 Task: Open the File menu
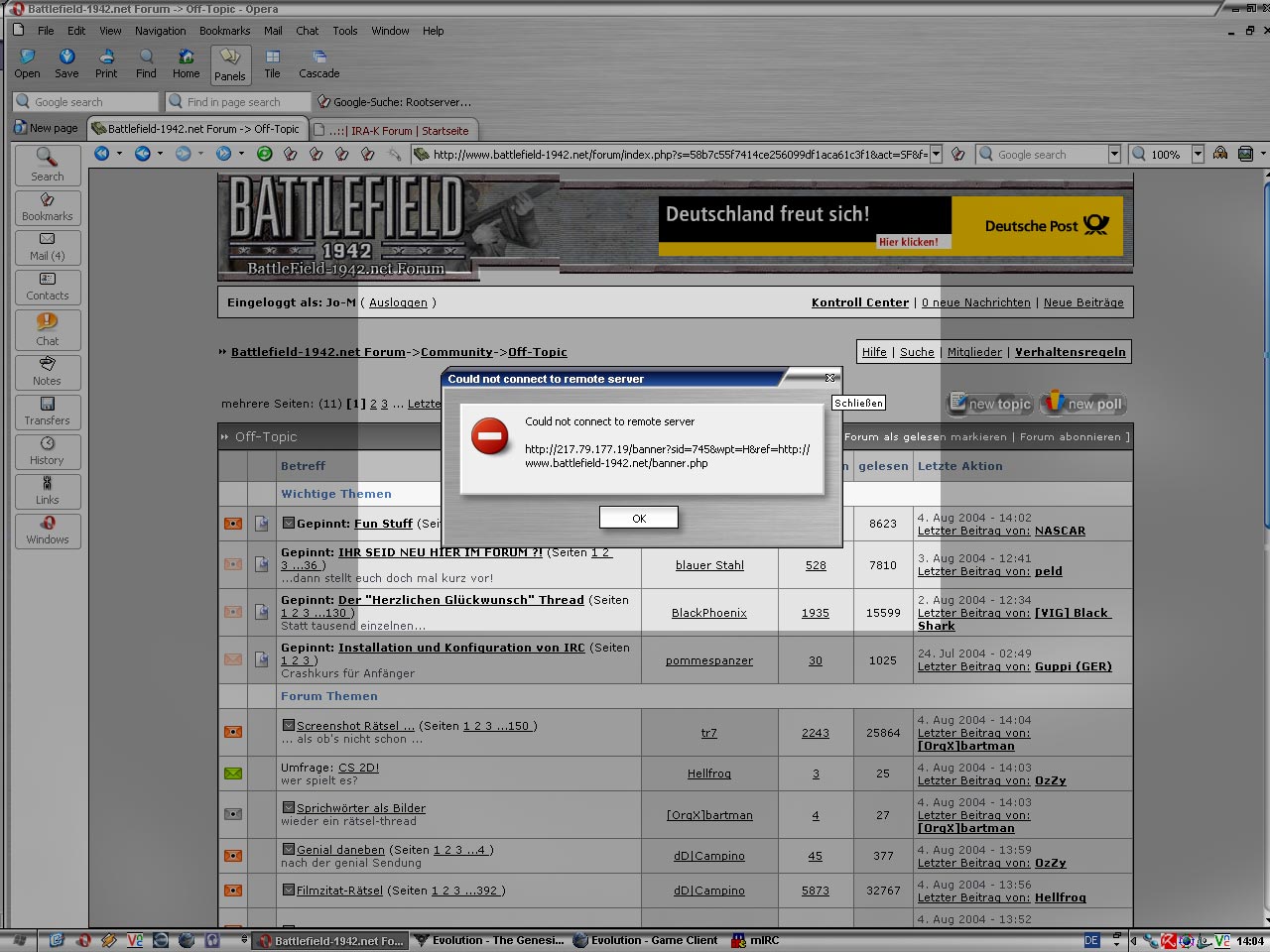tap(46, 31)
